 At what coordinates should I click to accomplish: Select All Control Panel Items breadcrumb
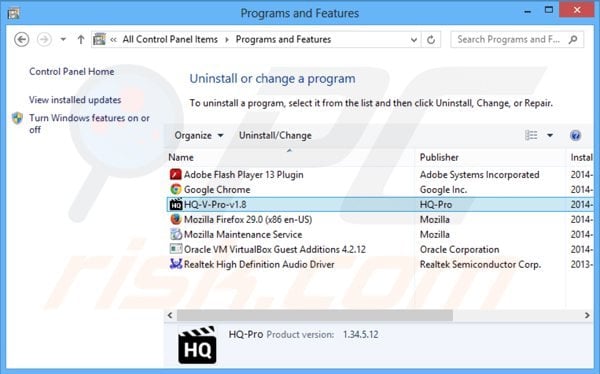click(170, 39)
